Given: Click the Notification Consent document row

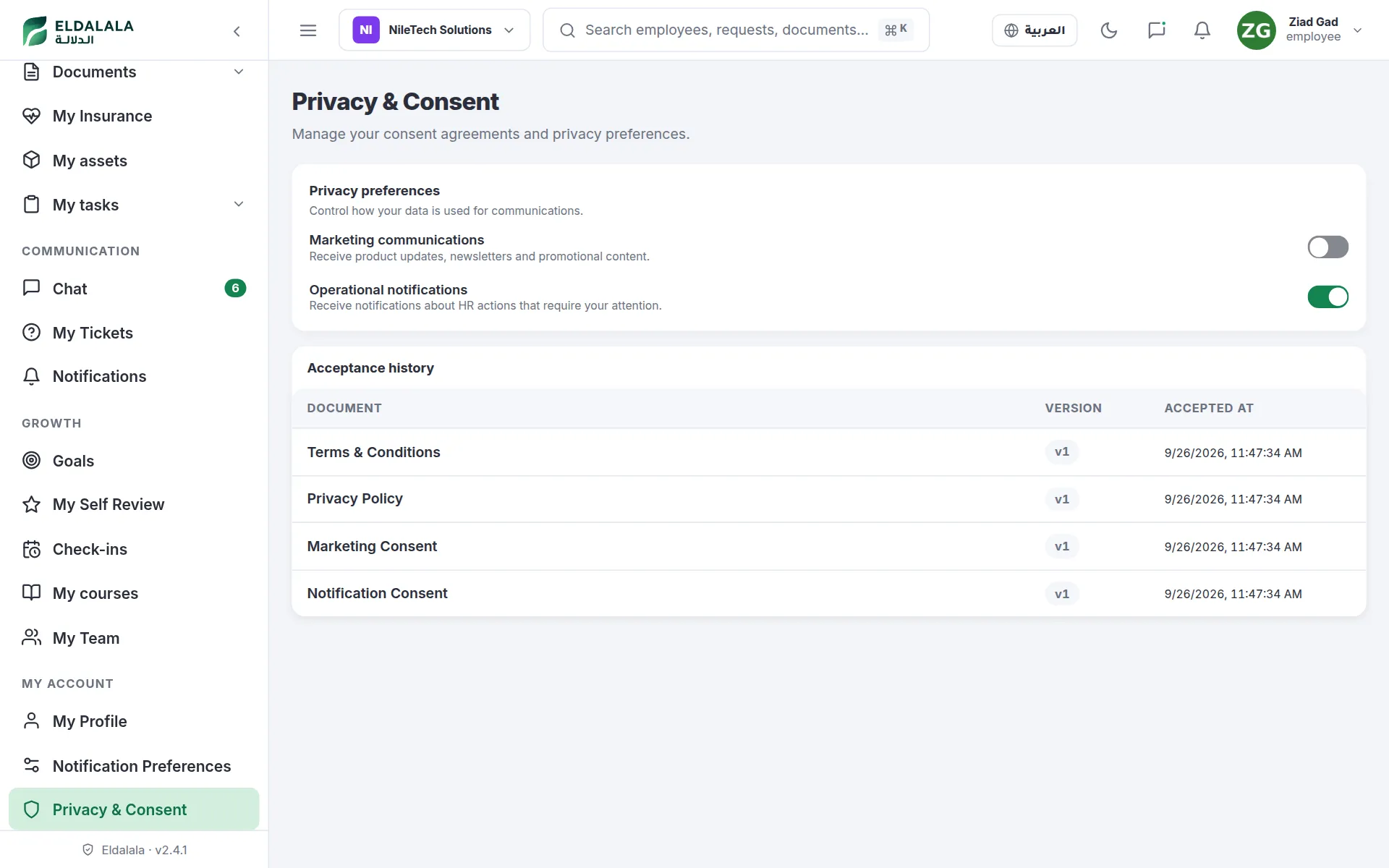Looking at the screenshot, I should pos(828,594).
